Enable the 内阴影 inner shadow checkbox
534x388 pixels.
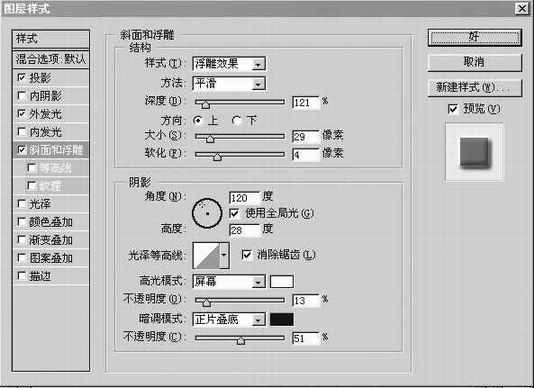tap(21, 96)
